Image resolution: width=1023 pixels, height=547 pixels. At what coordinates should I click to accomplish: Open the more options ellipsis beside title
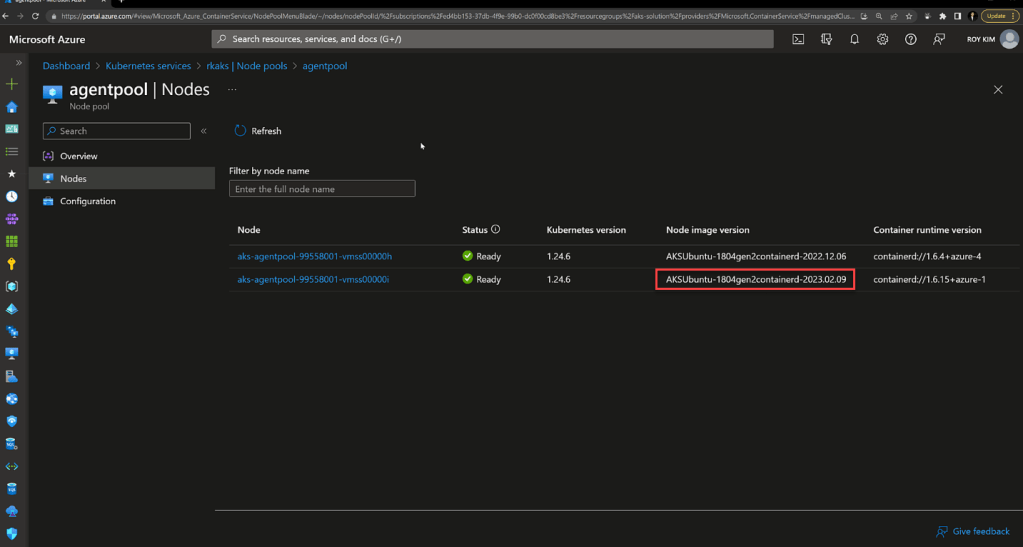(x=232, y=89)
